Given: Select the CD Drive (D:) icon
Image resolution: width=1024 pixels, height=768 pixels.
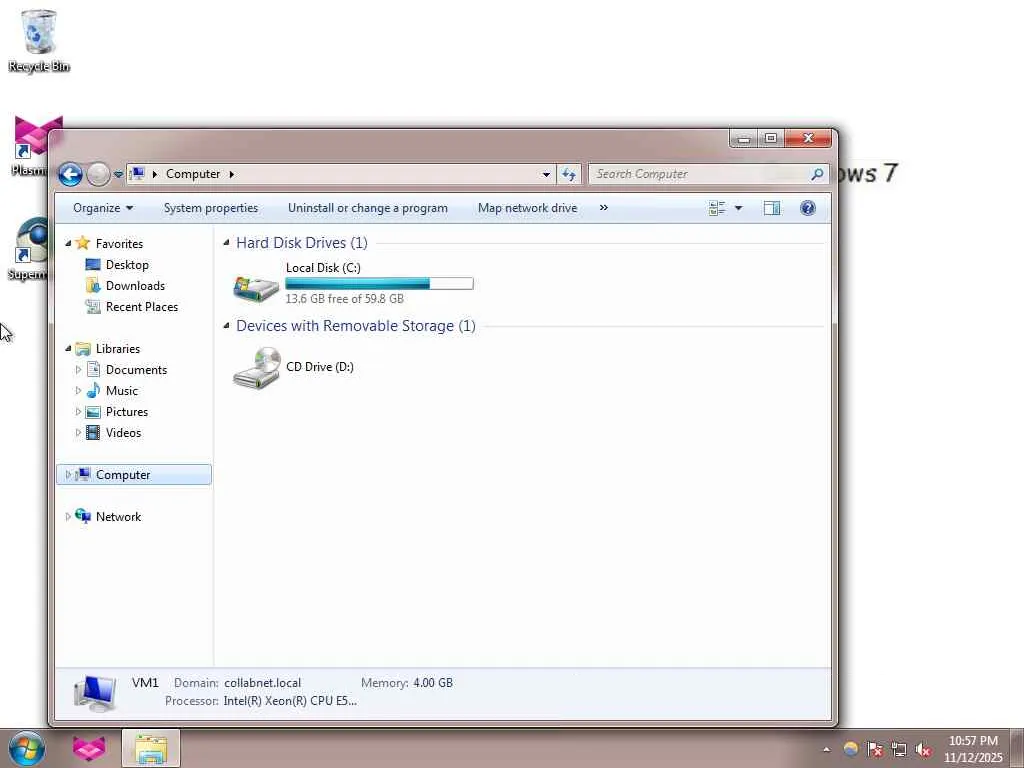Looking at the screenshot, I should tap(257, 368).
